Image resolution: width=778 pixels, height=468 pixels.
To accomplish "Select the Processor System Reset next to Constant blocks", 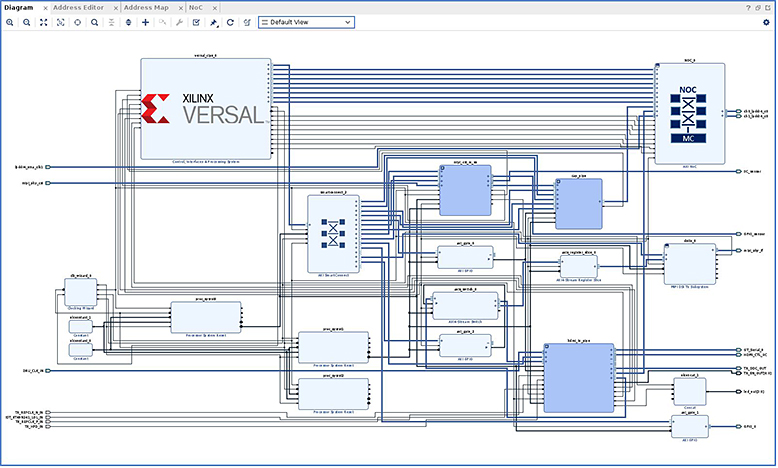I will (x=206, y=318).
